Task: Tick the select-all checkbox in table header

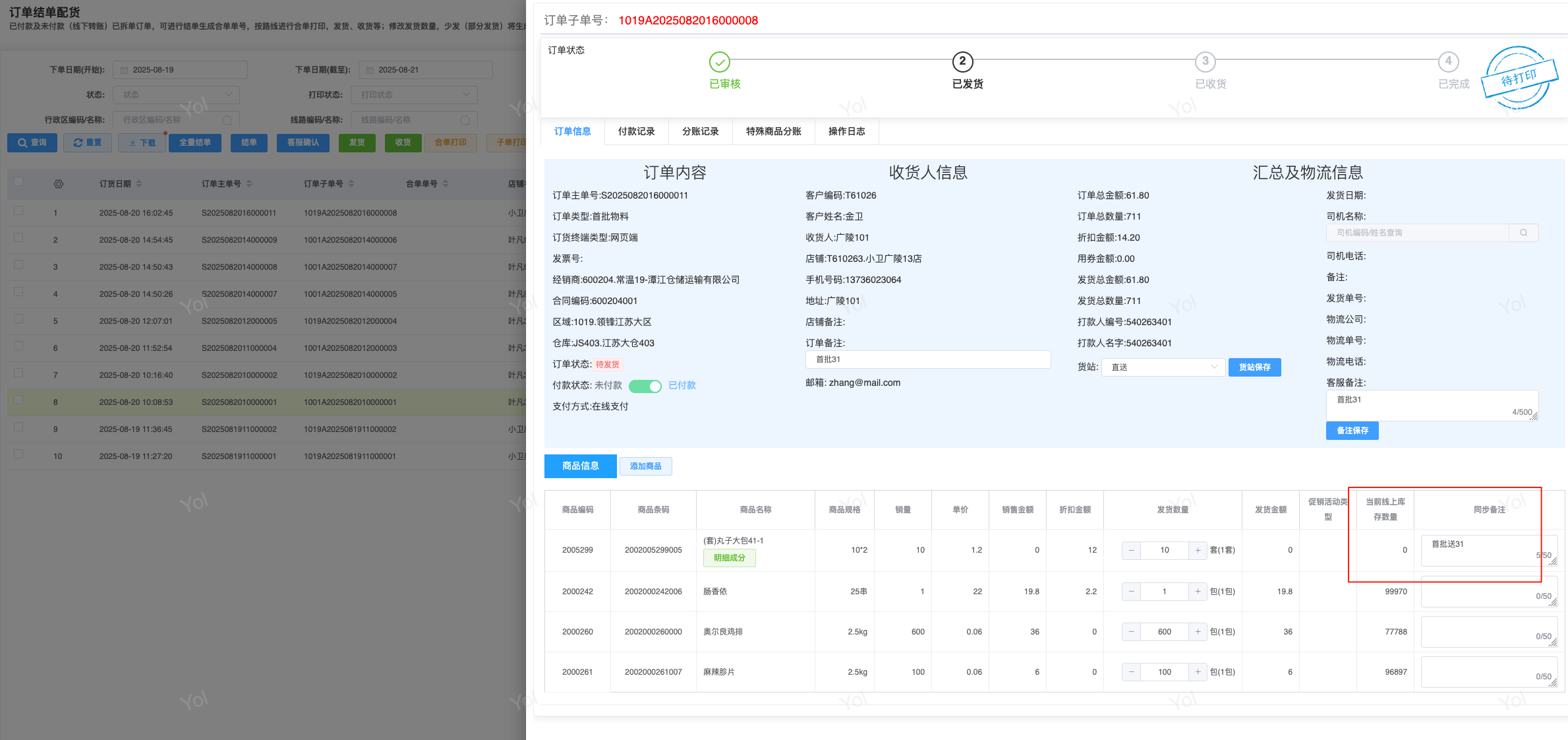Action: tap(18, 182)
